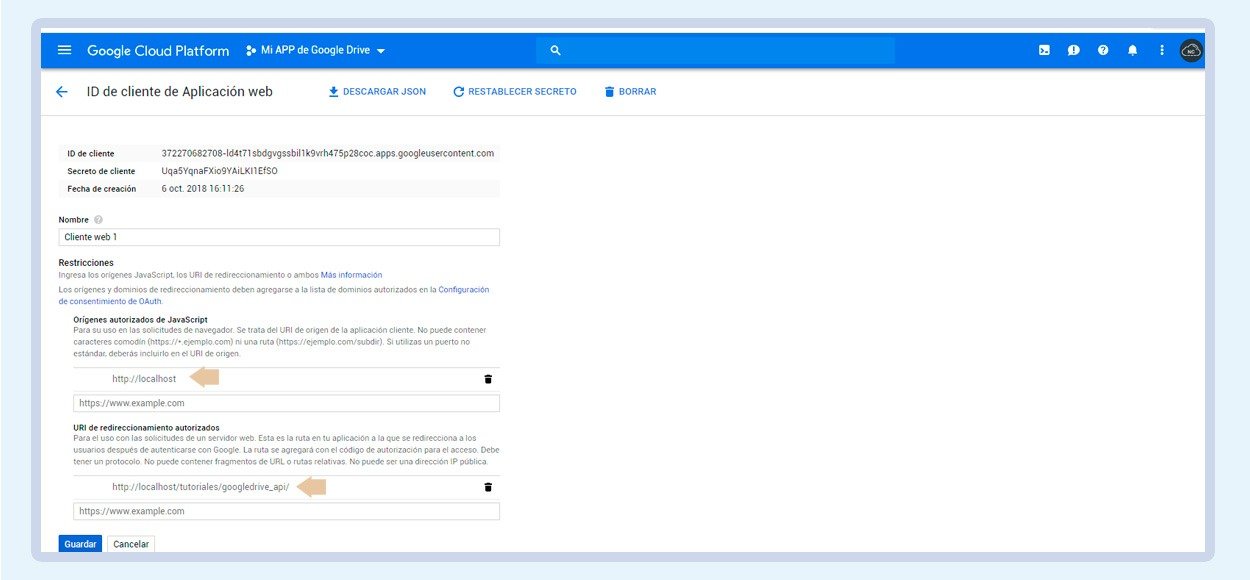Click the URI de redireccionamiento autorizados heading
This screenshot has width=1250, height=580.
tap(146, 427)
